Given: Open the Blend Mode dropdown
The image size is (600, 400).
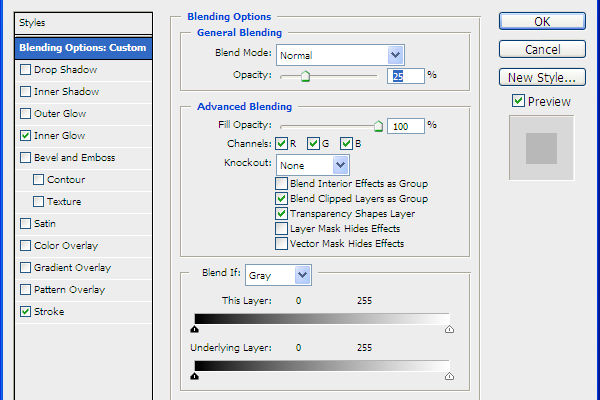Looking at the screenshot, I should [x=340, y=55].
